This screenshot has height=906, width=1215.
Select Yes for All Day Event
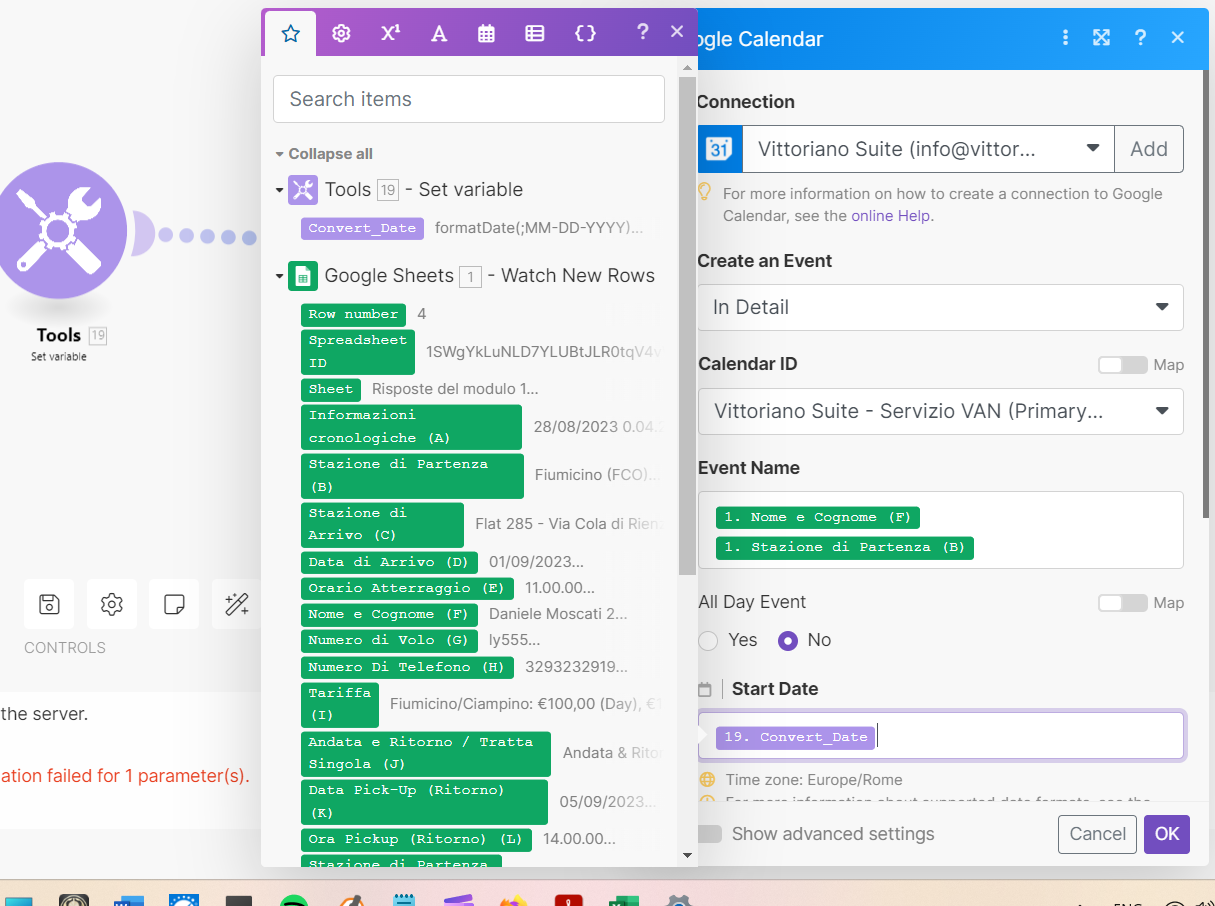point(708,640)
